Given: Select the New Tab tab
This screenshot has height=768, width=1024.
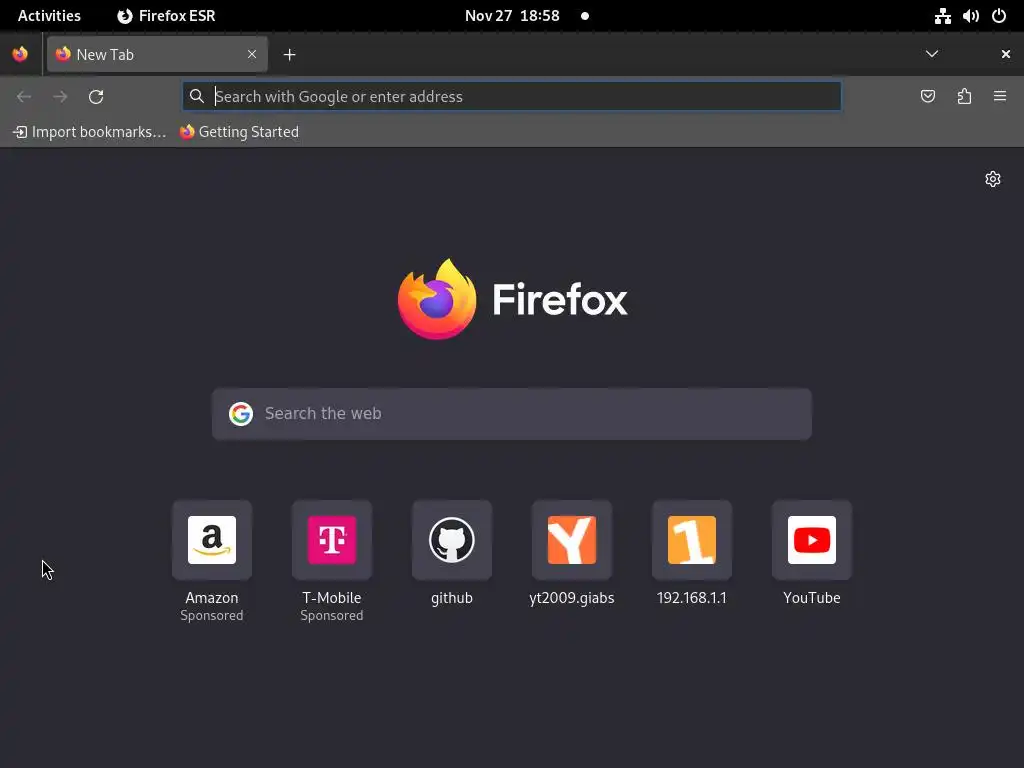Looking at the screenshot, I should (x=157, y=54).
